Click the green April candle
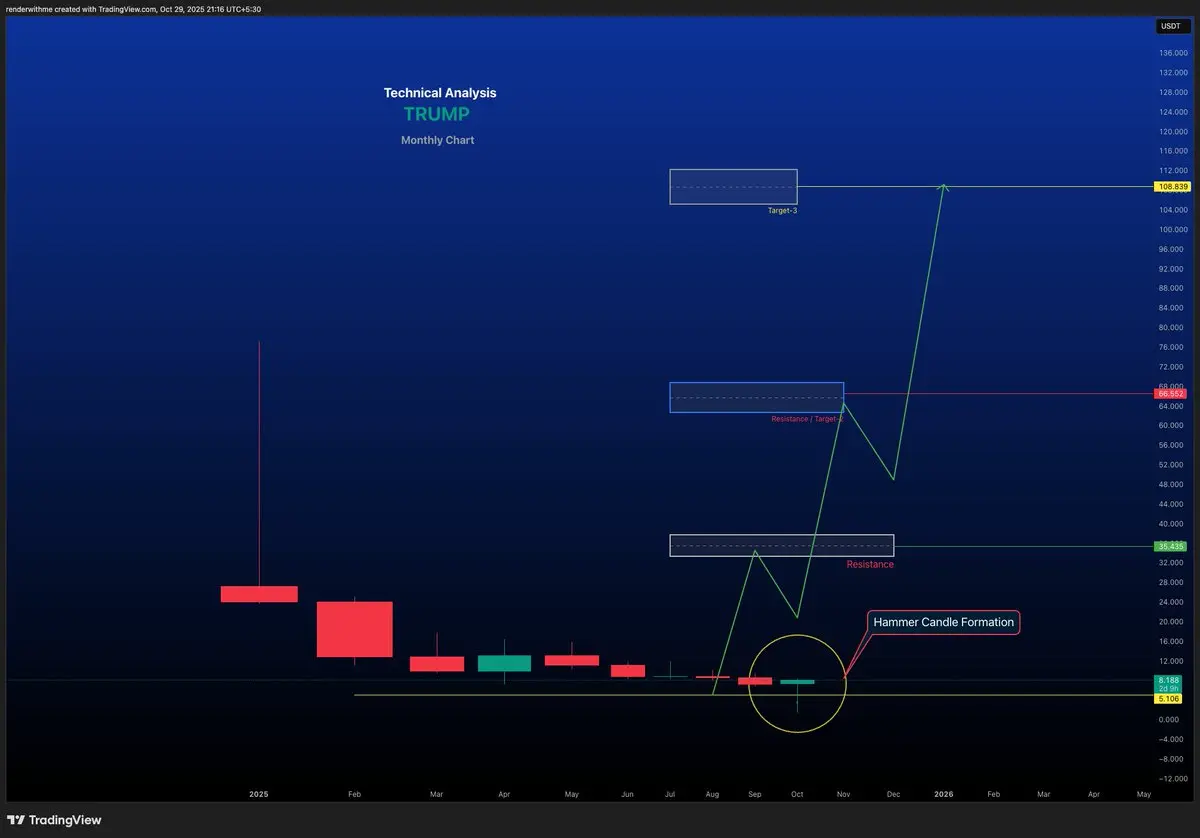 (x=504, y=663)
